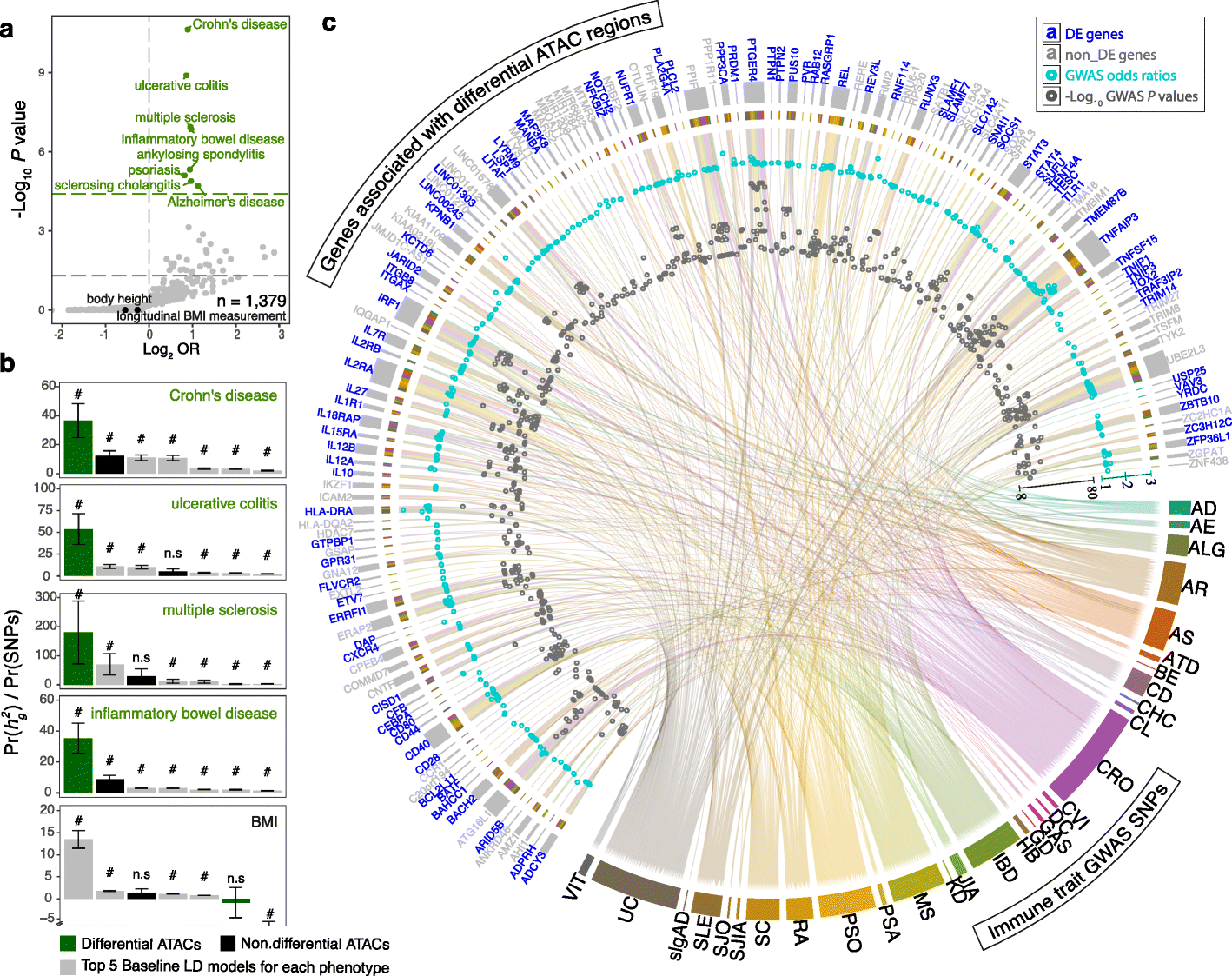Click the PSO trait label
Screen dimensions: 1232x976
pos(852,933)
